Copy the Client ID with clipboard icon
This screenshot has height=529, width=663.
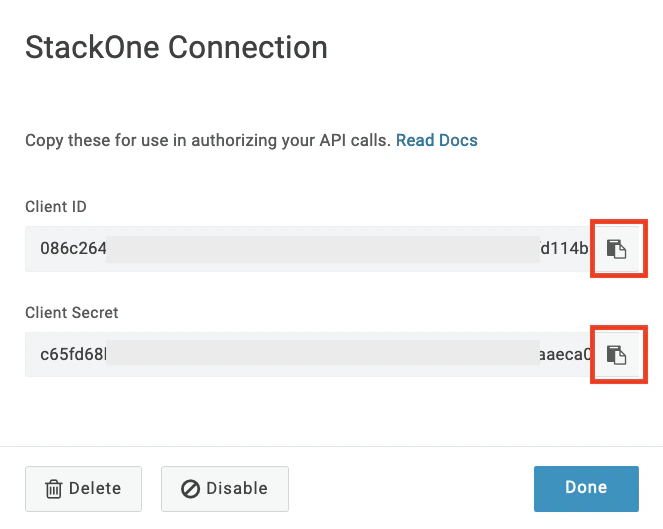(x=616, y=249)
